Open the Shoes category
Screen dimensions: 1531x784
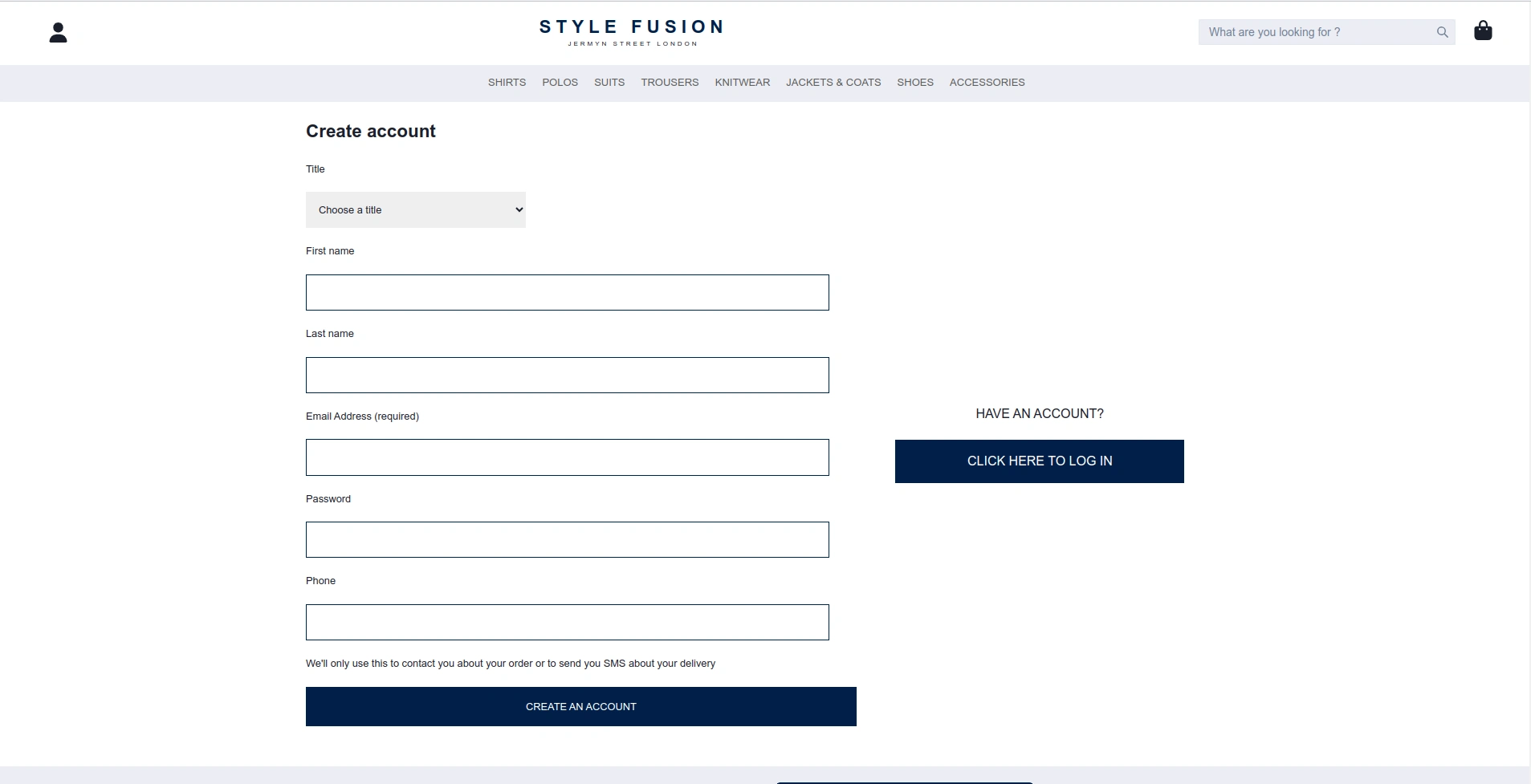click(x=915, y=83)
